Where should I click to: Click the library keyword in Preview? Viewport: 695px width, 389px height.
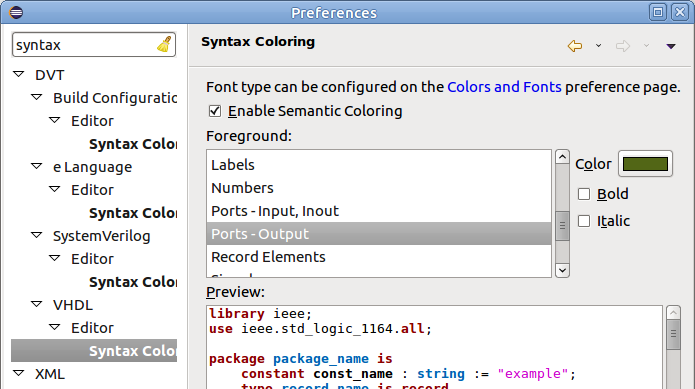pyautogui.click(x=237, y=314)
